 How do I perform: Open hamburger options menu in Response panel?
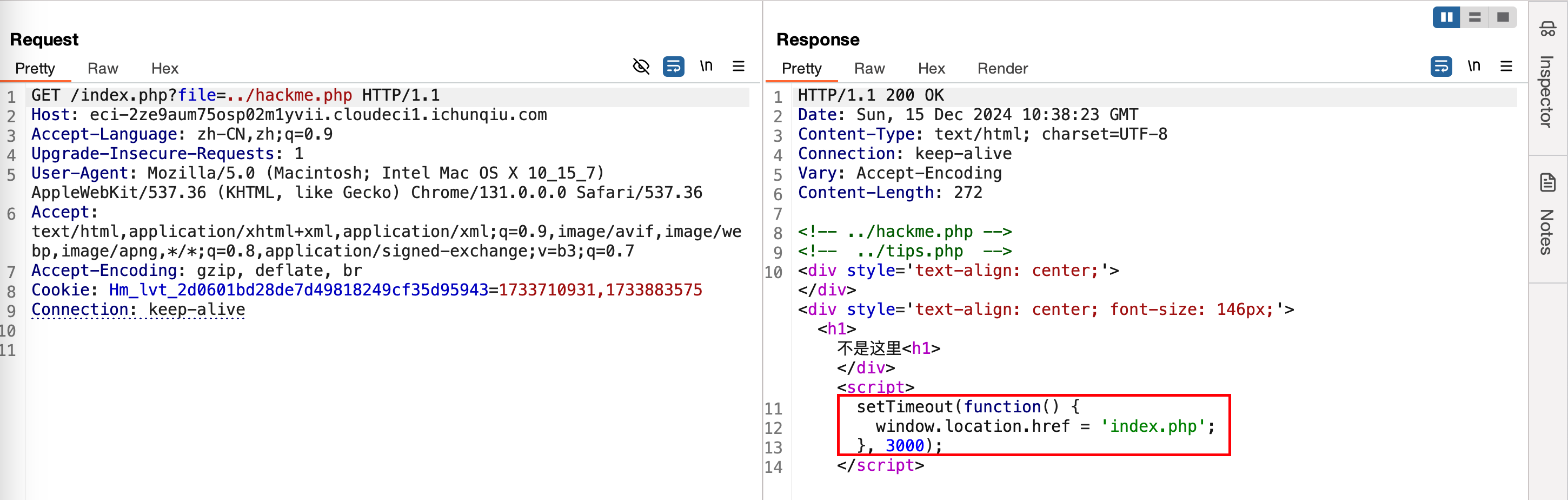click(1506, 67)
